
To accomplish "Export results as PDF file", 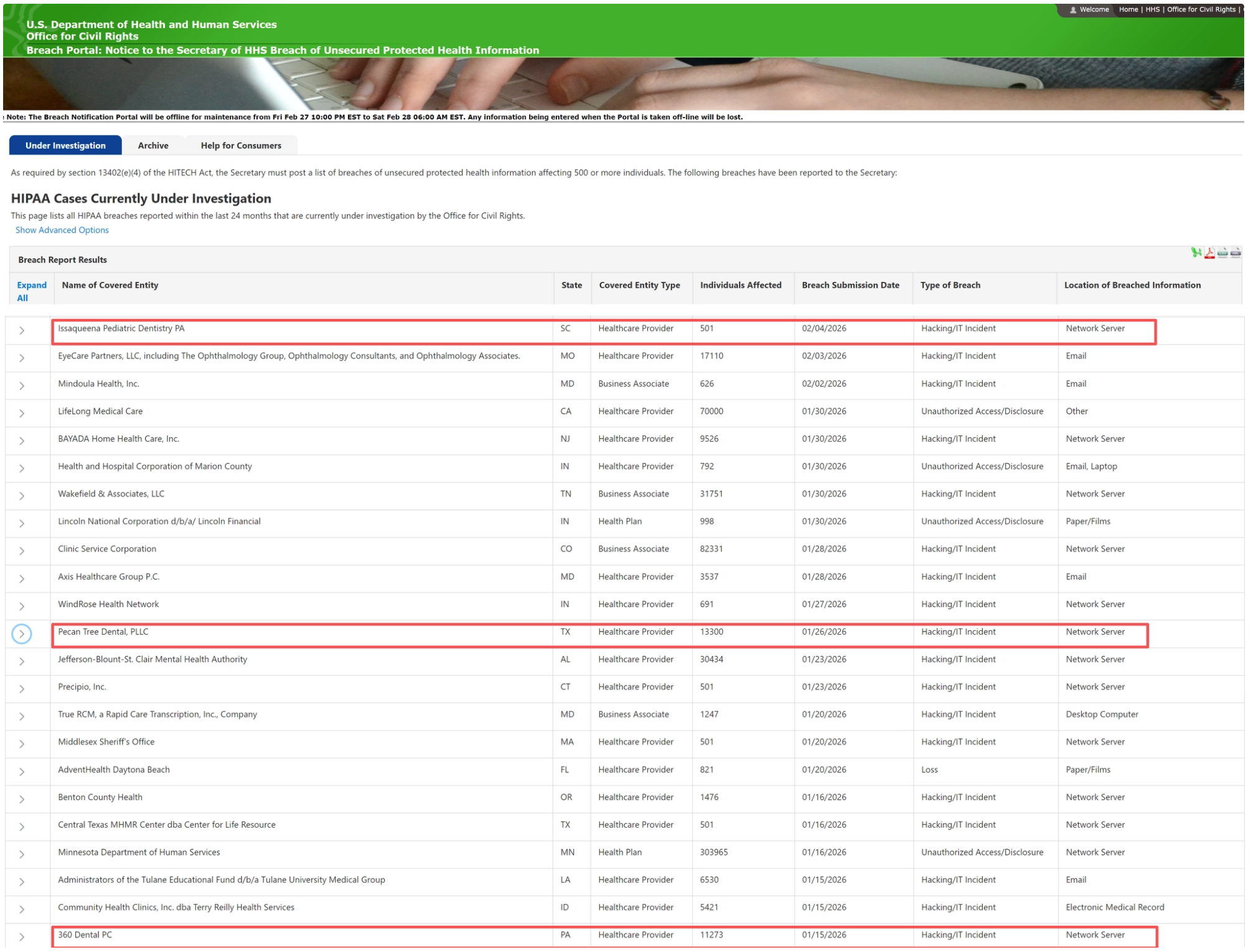I will [1209, 252].
